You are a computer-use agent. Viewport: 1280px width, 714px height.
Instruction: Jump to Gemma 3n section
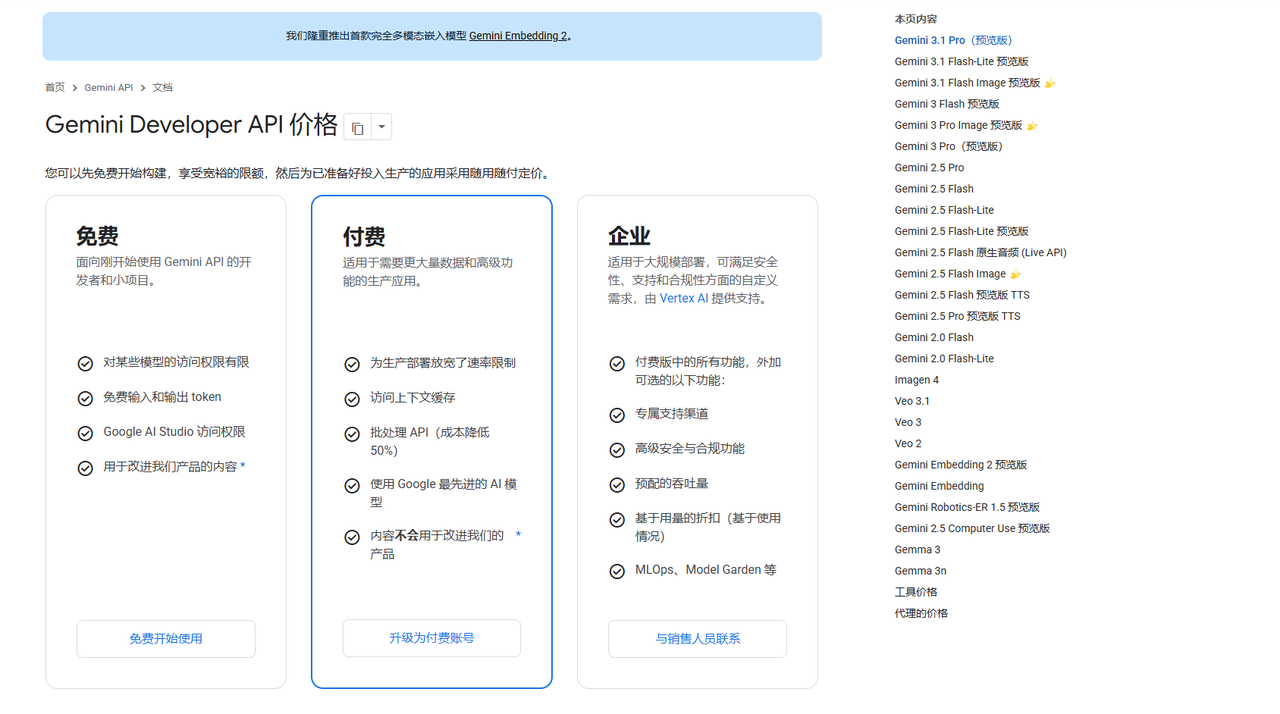coord(920,571)
